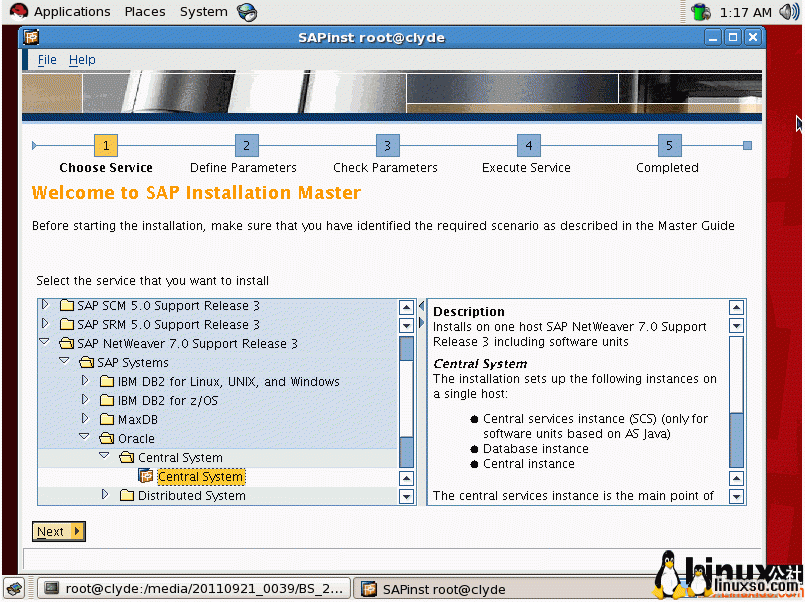Click the mouse icon beside the System menu
Screen dimensions: 805x602
coord(248,12)
